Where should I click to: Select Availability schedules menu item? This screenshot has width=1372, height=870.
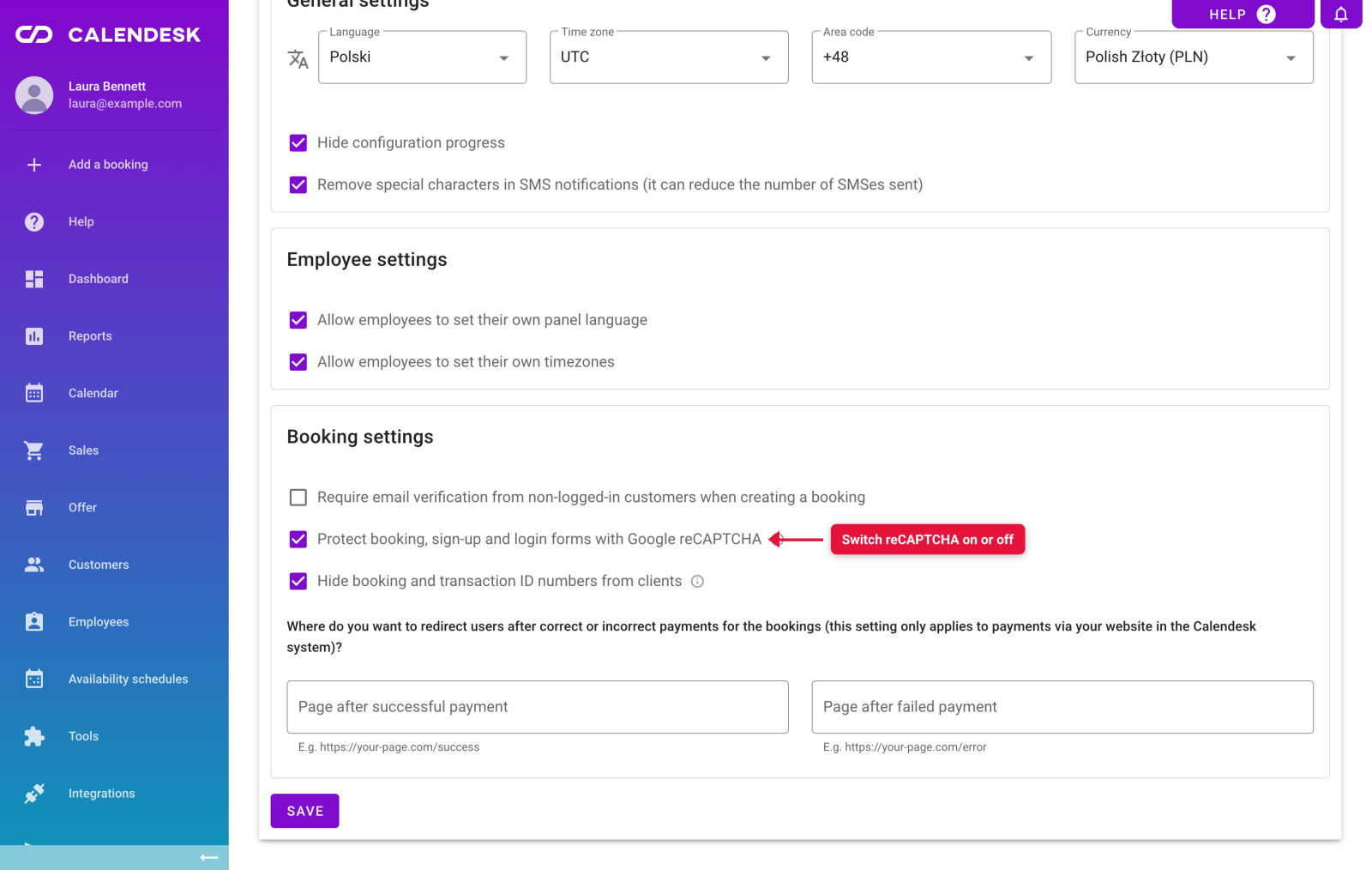click(x=114, y=679)
